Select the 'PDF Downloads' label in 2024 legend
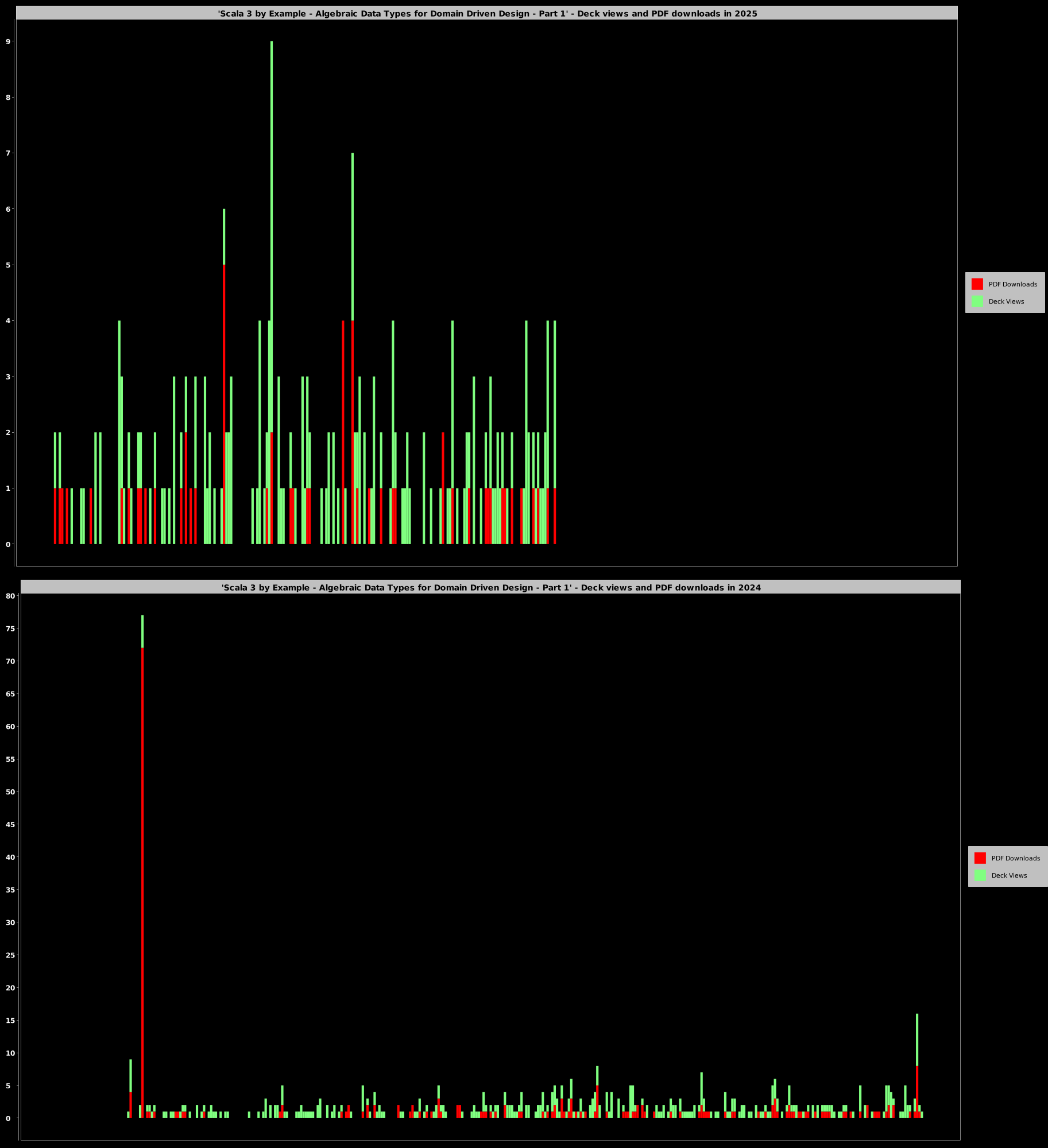Viewport: 1048px width, 1148px height. (x=1015, y=858)
